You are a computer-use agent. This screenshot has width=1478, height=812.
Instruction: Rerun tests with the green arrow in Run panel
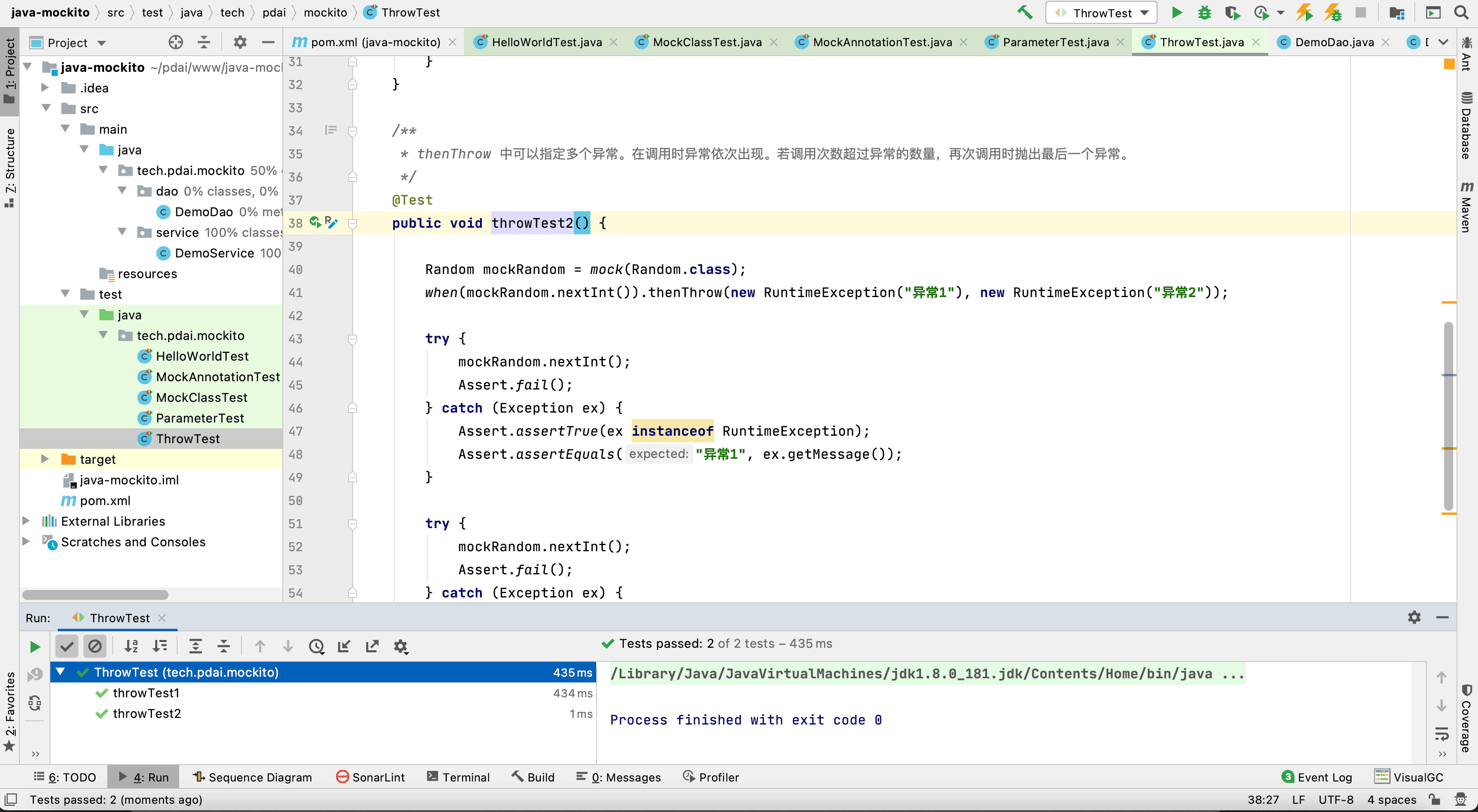[x=34, y=646]
